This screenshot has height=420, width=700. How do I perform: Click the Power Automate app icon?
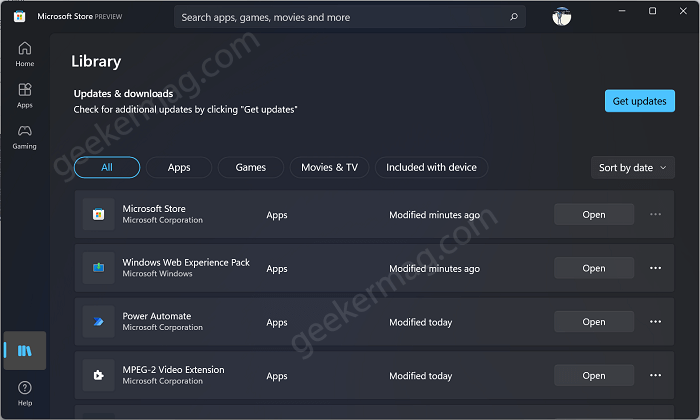click(x=99, y=321)
